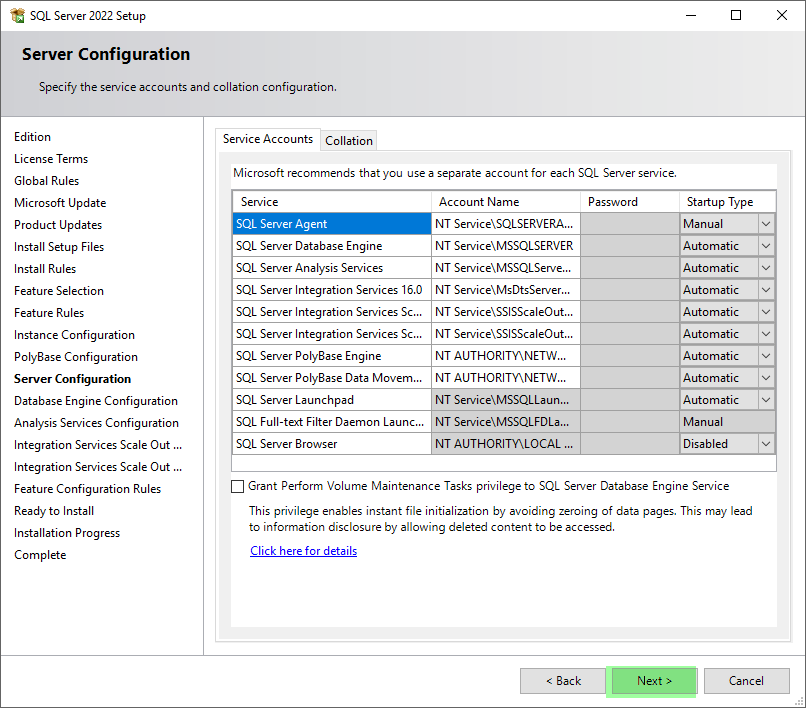Select the Service Accounts tab
Screen dimensions: 806x708
(267, 140)
